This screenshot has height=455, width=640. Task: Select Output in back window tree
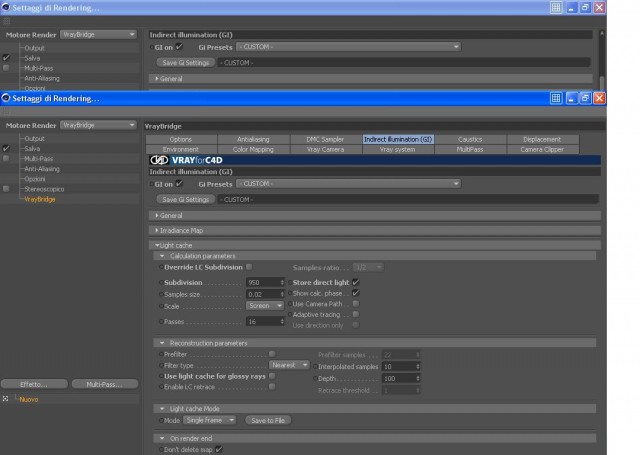(34, 48)
